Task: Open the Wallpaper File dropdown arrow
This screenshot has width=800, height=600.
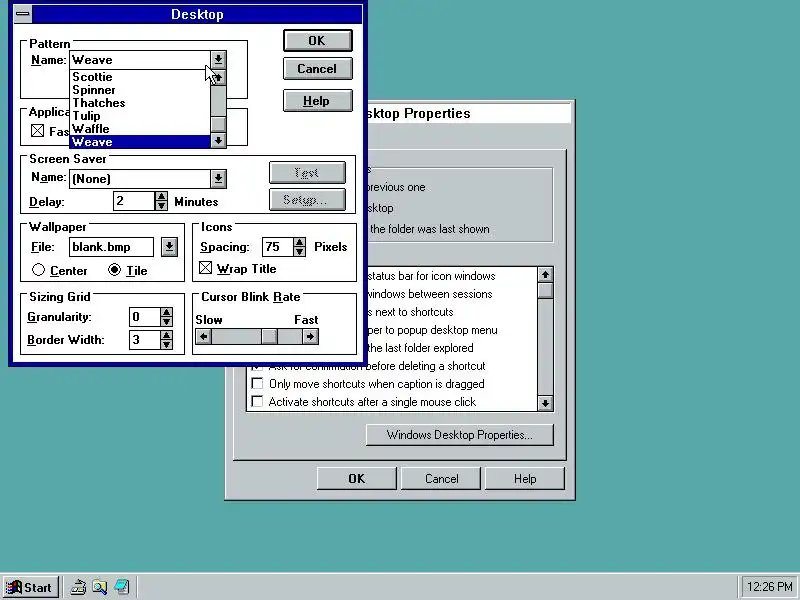Action: click(169, 247)
